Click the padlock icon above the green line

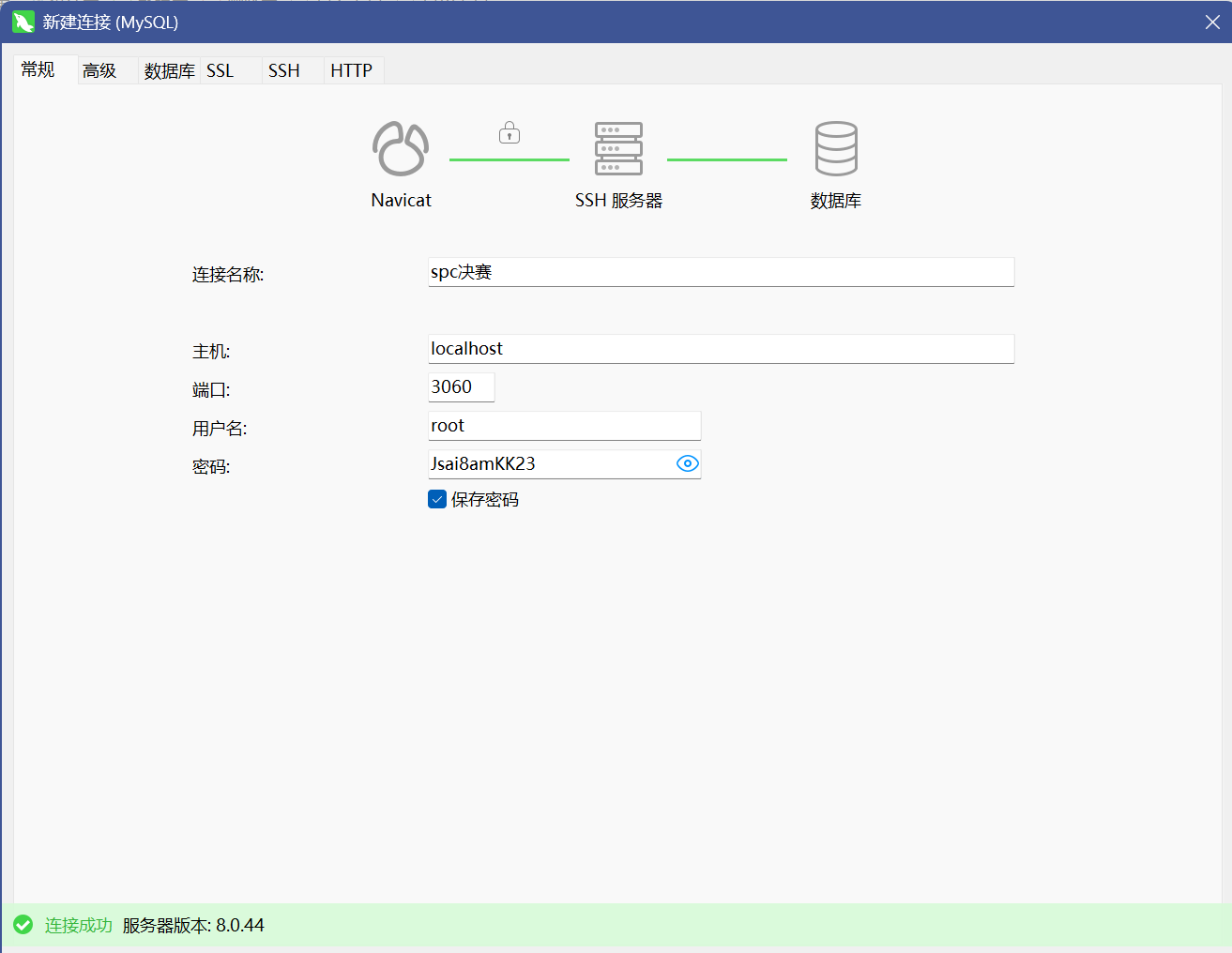(x=510, y=133)
